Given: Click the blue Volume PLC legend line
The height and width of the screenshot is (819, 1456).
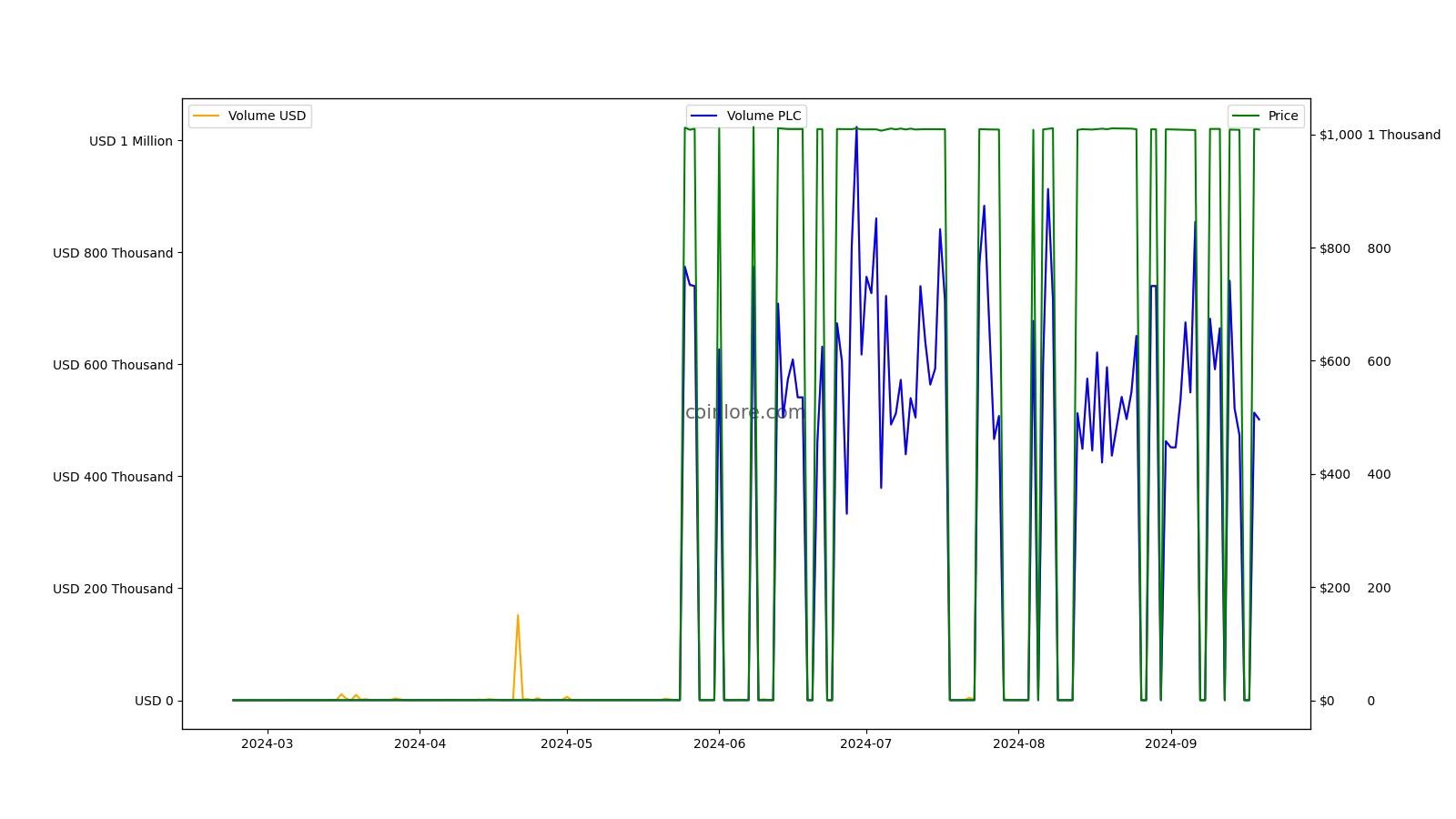Looking at the screenshot, I should coord(704,116).
